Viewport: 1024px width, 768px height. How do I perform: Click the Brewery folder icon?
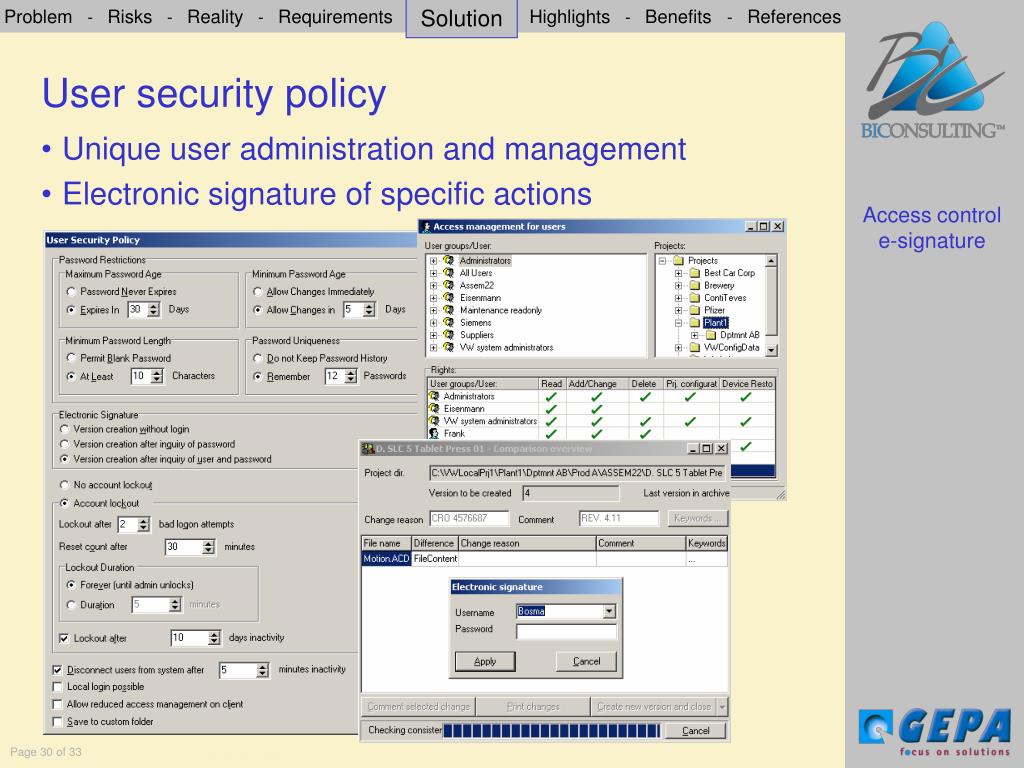click(x=695, y=285)
